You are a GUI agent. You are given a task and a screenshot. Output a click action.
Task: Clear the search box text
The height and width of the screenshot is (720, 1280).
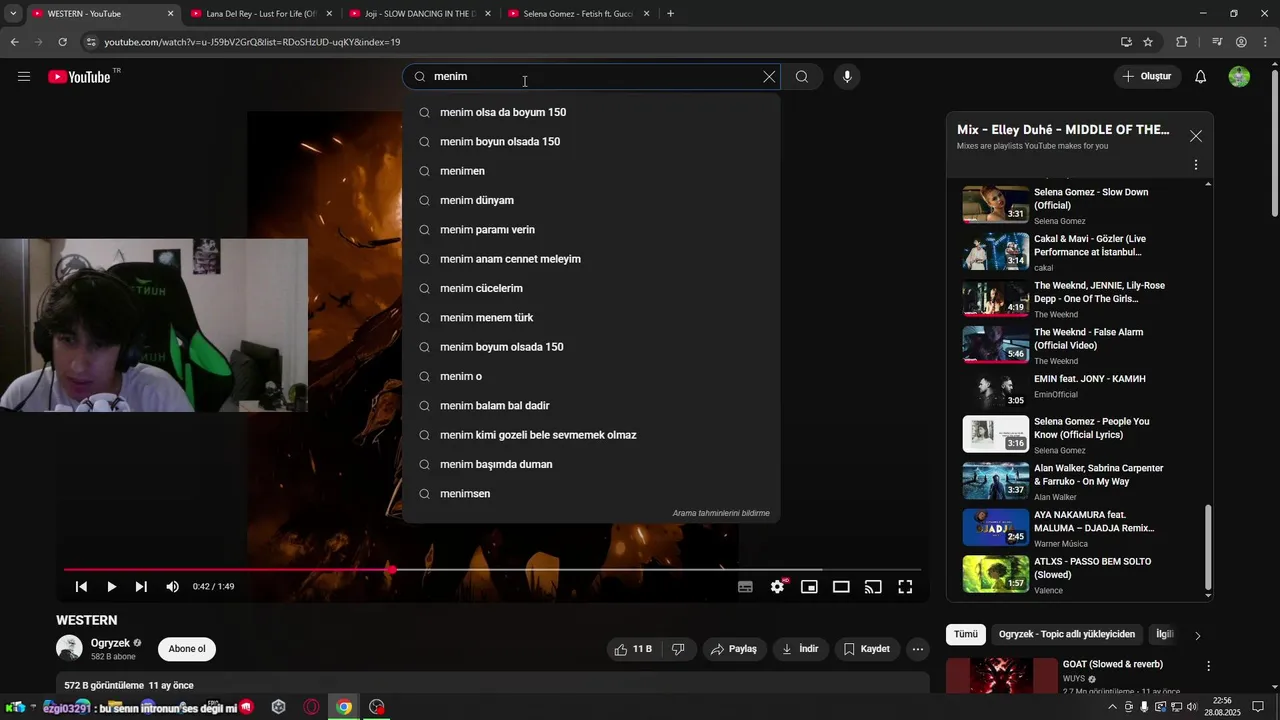[769, 77]
